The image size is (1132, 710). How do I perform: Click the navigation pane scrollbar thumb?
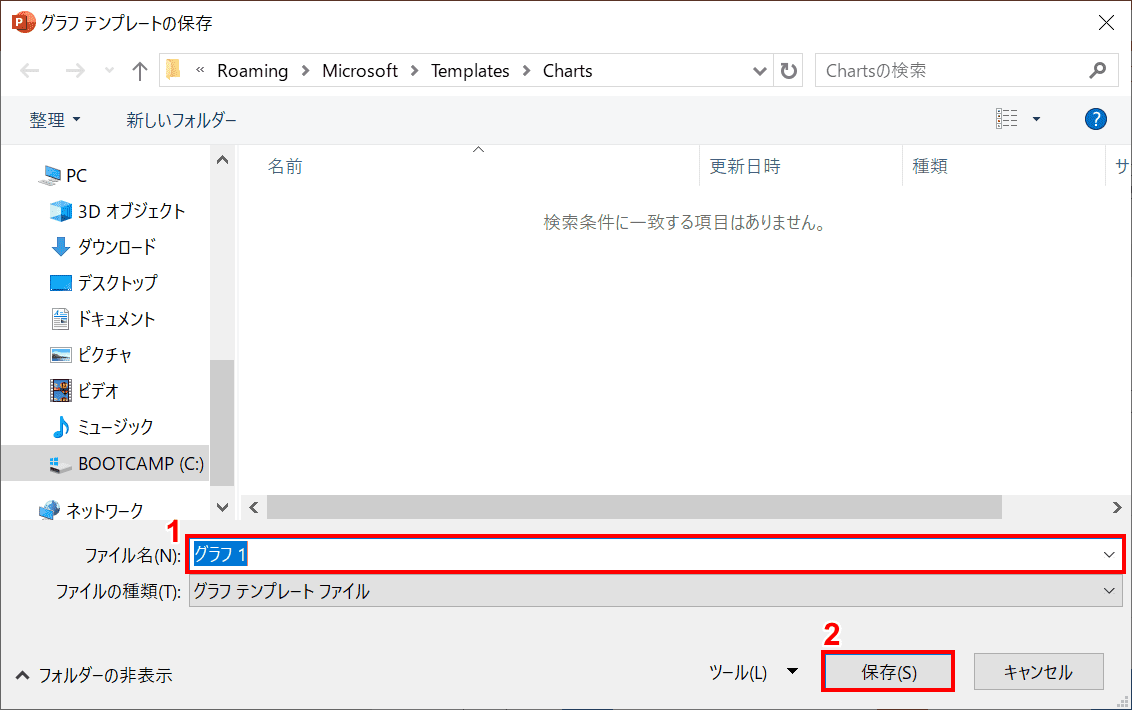click(x=222, y=423)
